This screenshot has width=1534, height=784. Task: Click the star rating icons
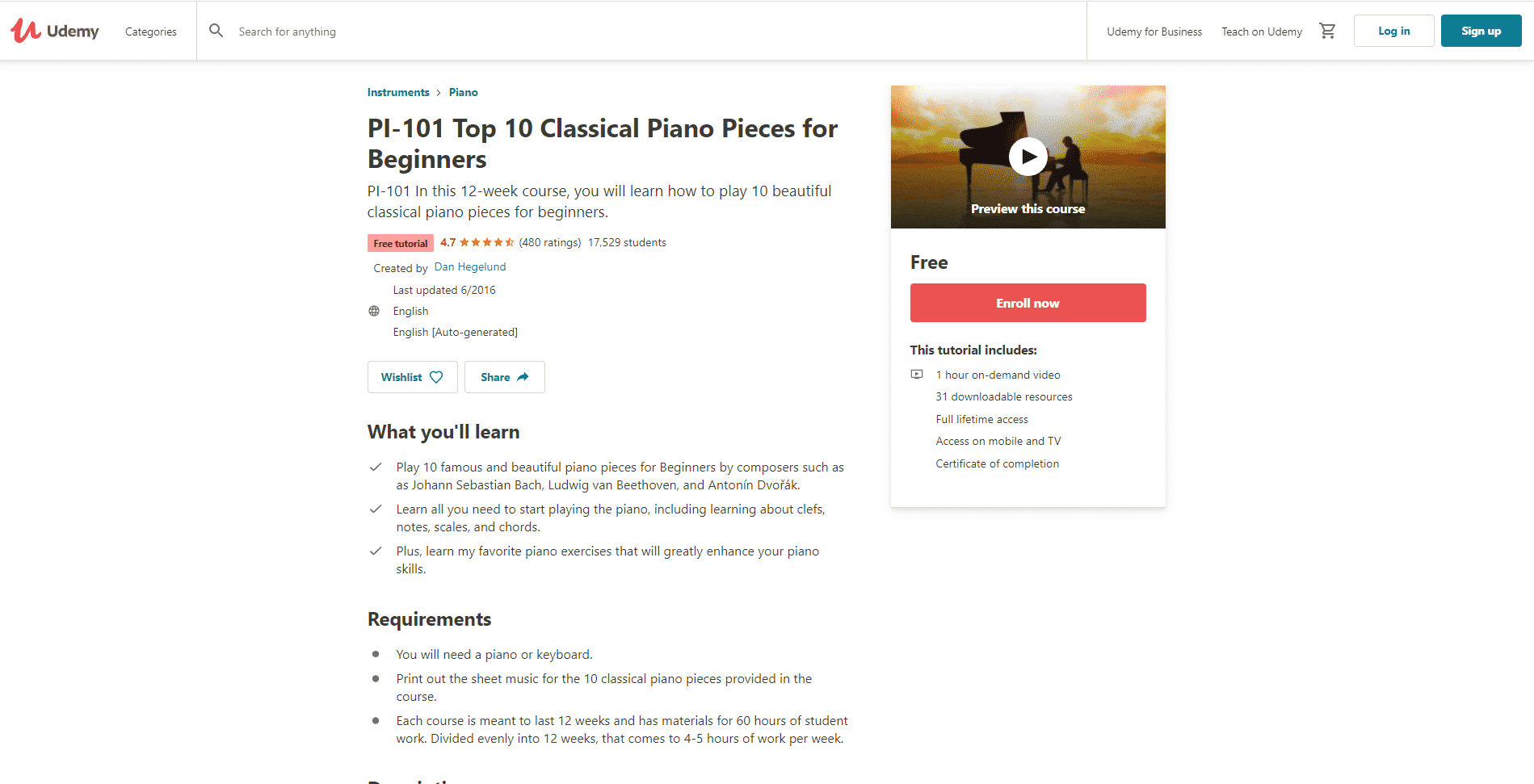coord(486,242)
